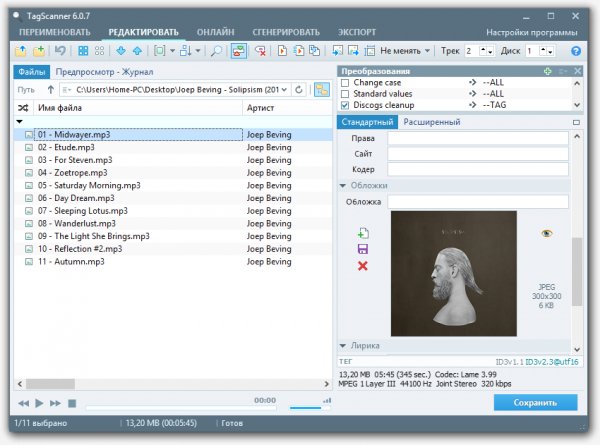
Task: Open the ОНЛАЙН tab
Action: point(215,33)
